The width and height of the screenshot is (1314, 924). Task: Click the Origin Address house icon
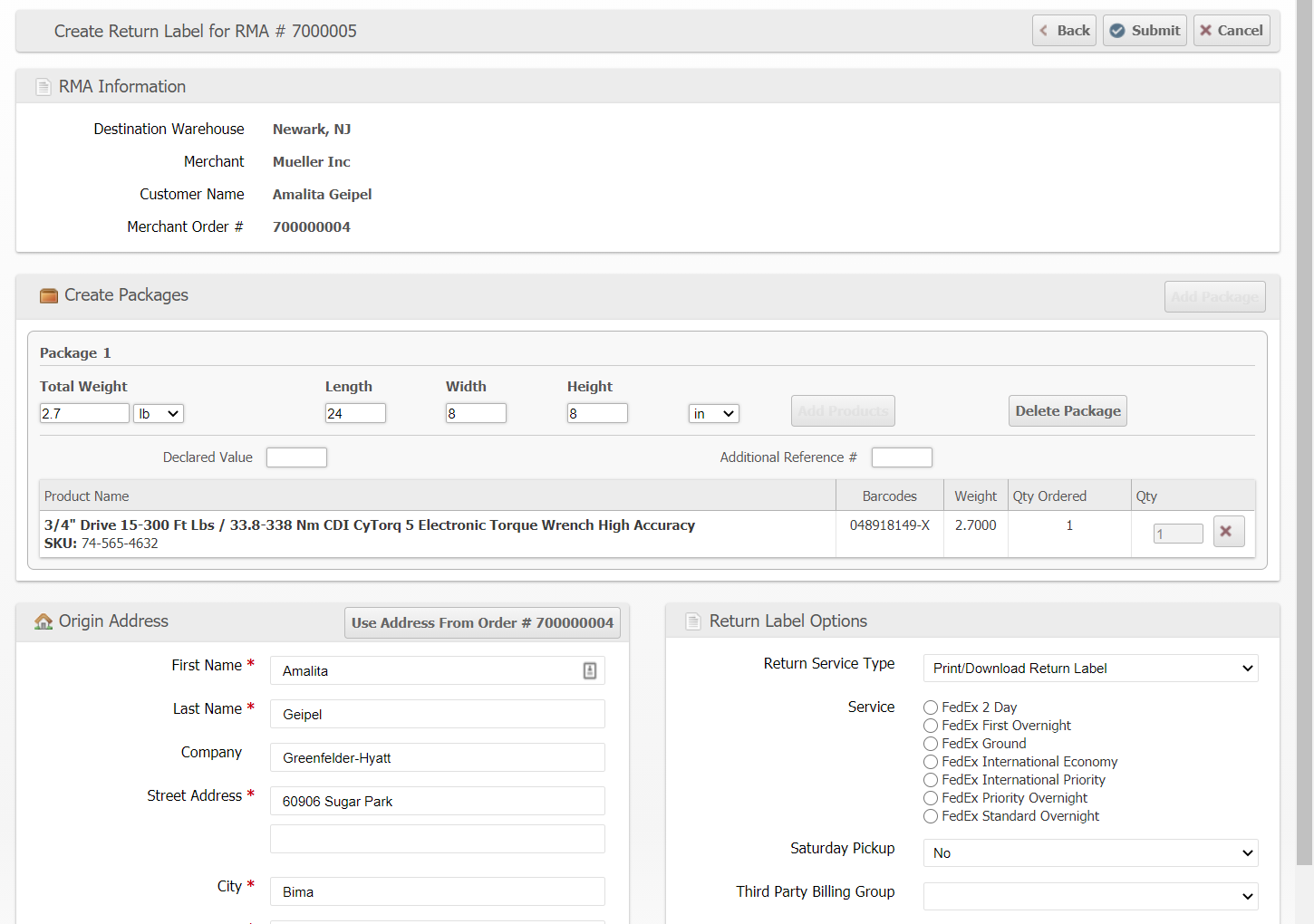[43, 621]
